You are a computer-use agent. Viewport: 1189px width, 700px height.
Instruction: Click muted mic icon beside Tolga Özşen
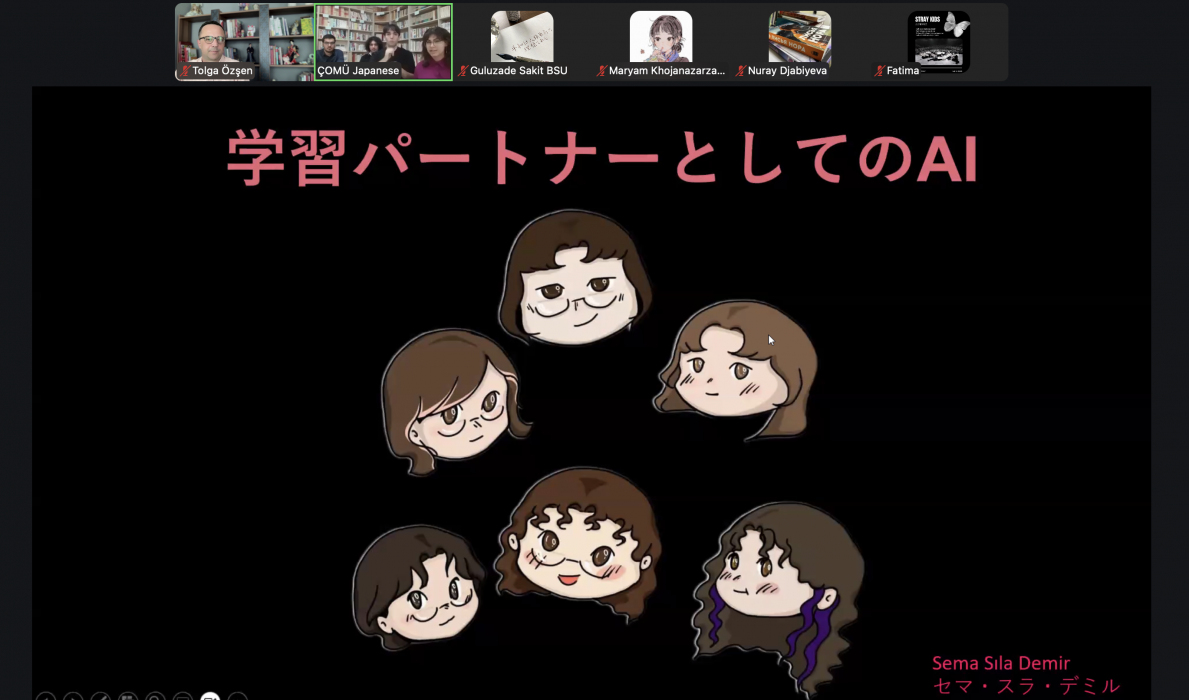(185, 71)
